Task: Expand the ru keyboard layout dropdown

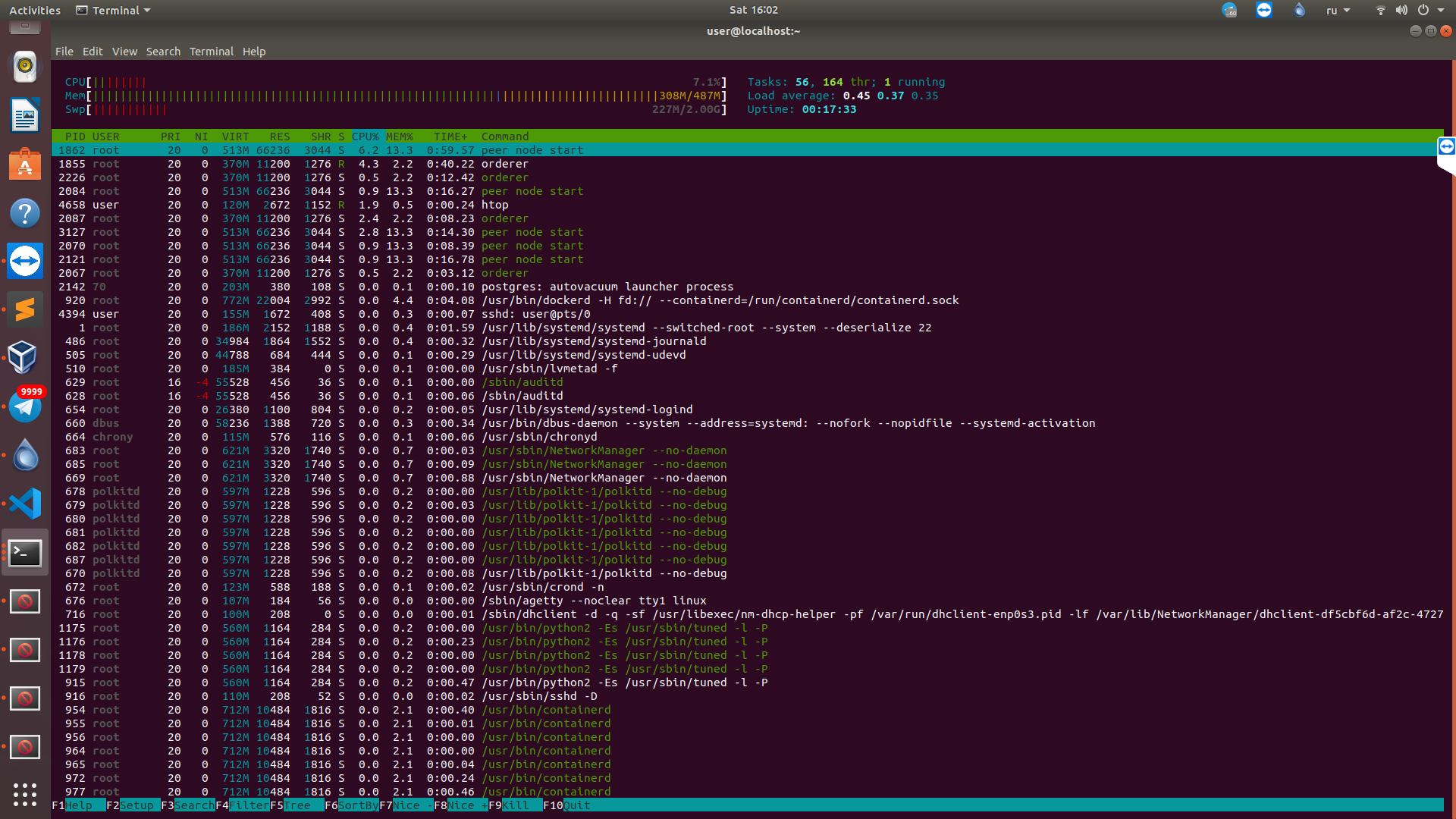Action: pyautogui.click(x=1338, y=11)
